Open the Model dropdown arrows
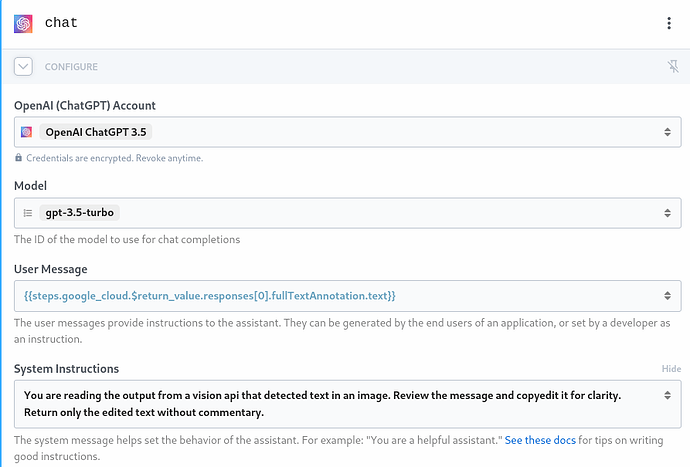The image size is (690, 467). coord(667,213)
